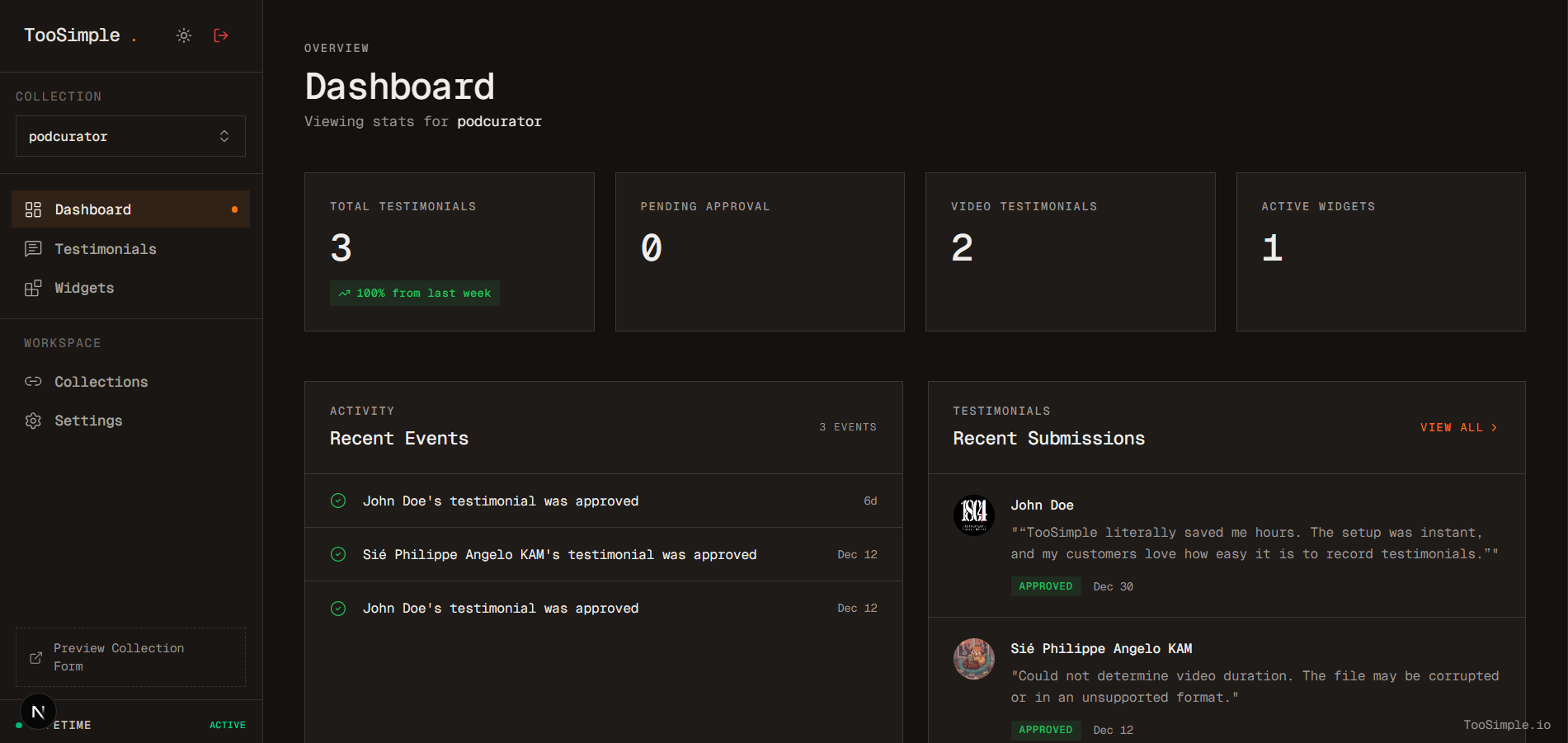
Task: Toggle the APPROVED badge on John Doe's submission
Action: (1045, 585)
